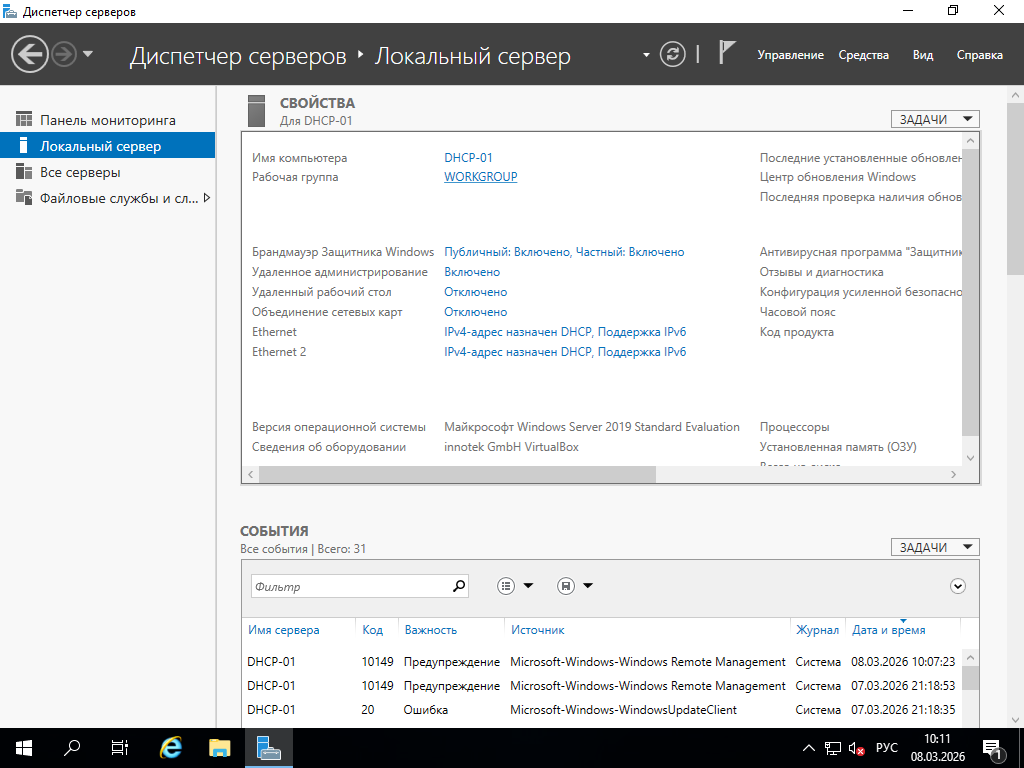This screenshot has width=1024, height=768.
Task: Click right arrow of properties horizontal scrollbar
Action: click(x=953, y=475)
